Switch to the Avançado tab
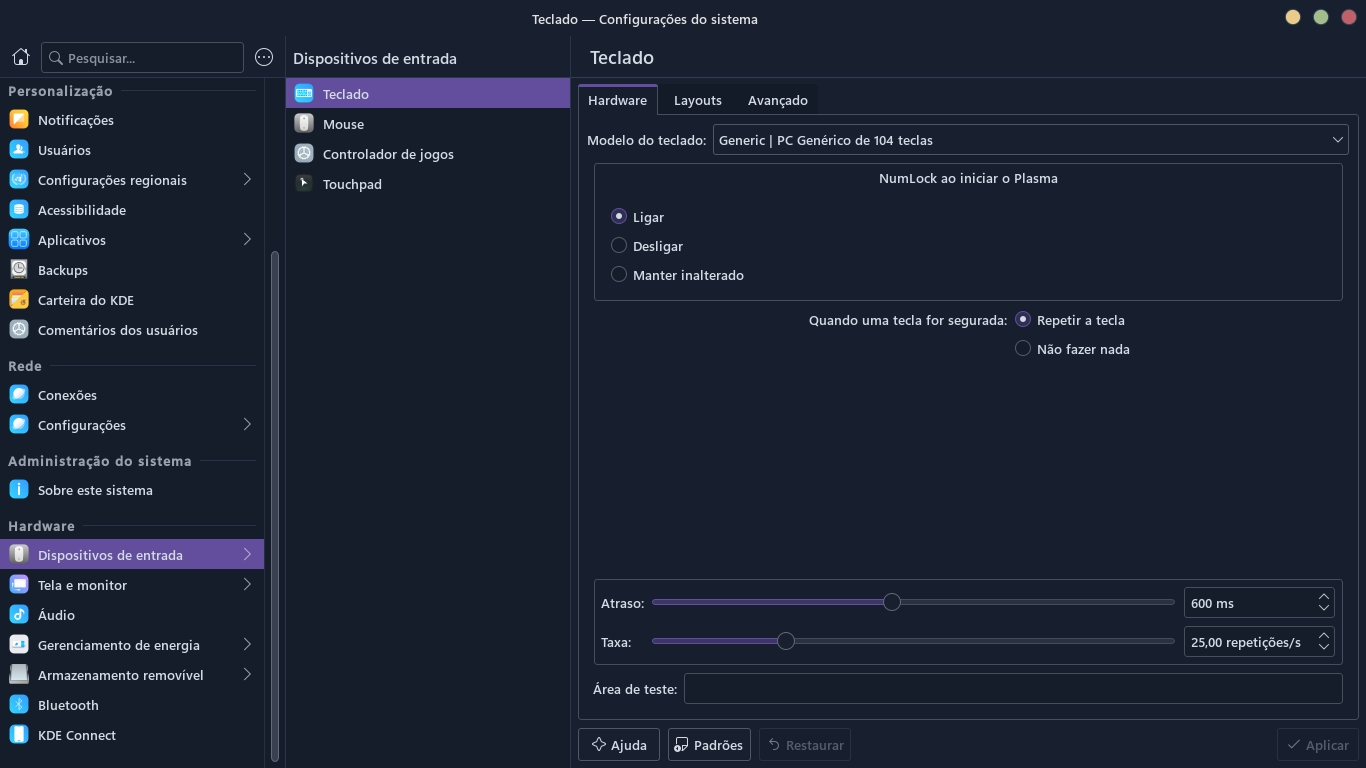The image size is (1366, 768). [778, 100]
